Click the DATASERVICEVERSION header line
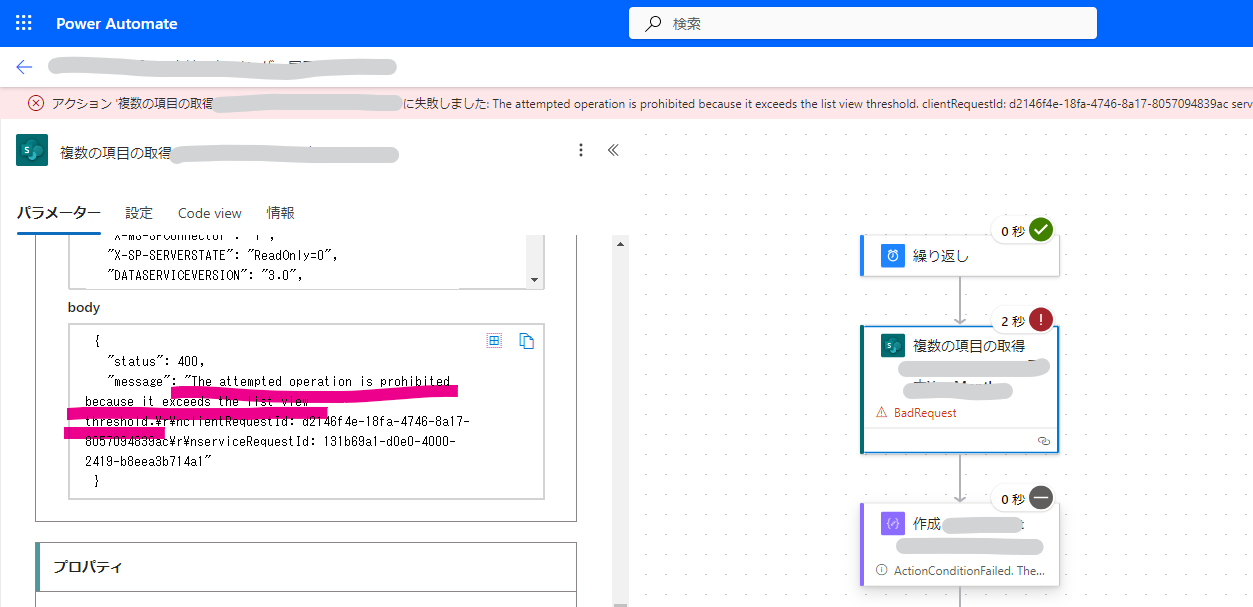 pyautogui.click(x=204, y=274)
